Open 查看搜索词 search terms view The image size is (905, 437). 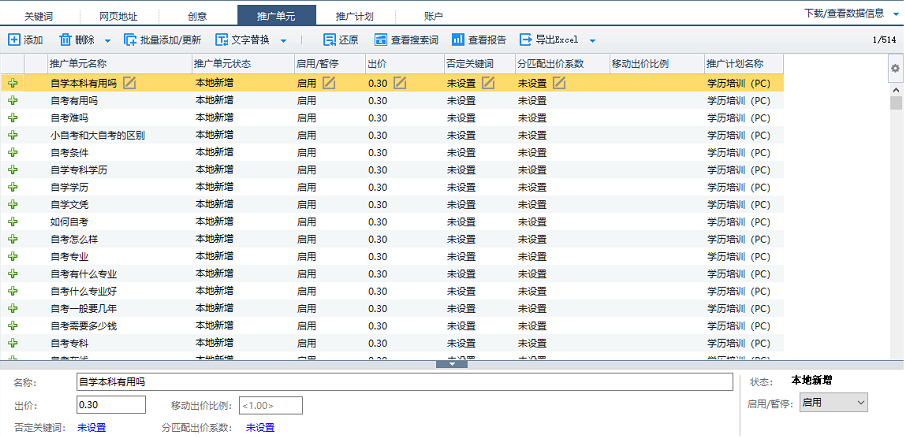coord(380,40)
